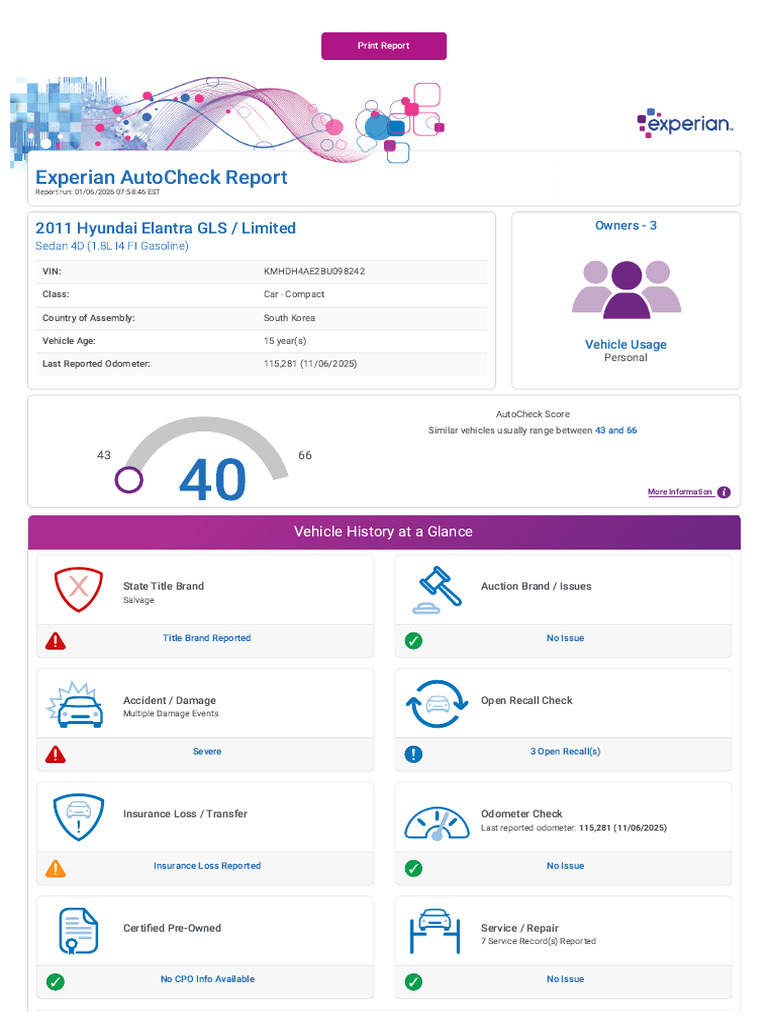This screenshot has width=768, height=1024.
Task: Open the No Issue link under Auction Brand
Action: coord(566,638)
